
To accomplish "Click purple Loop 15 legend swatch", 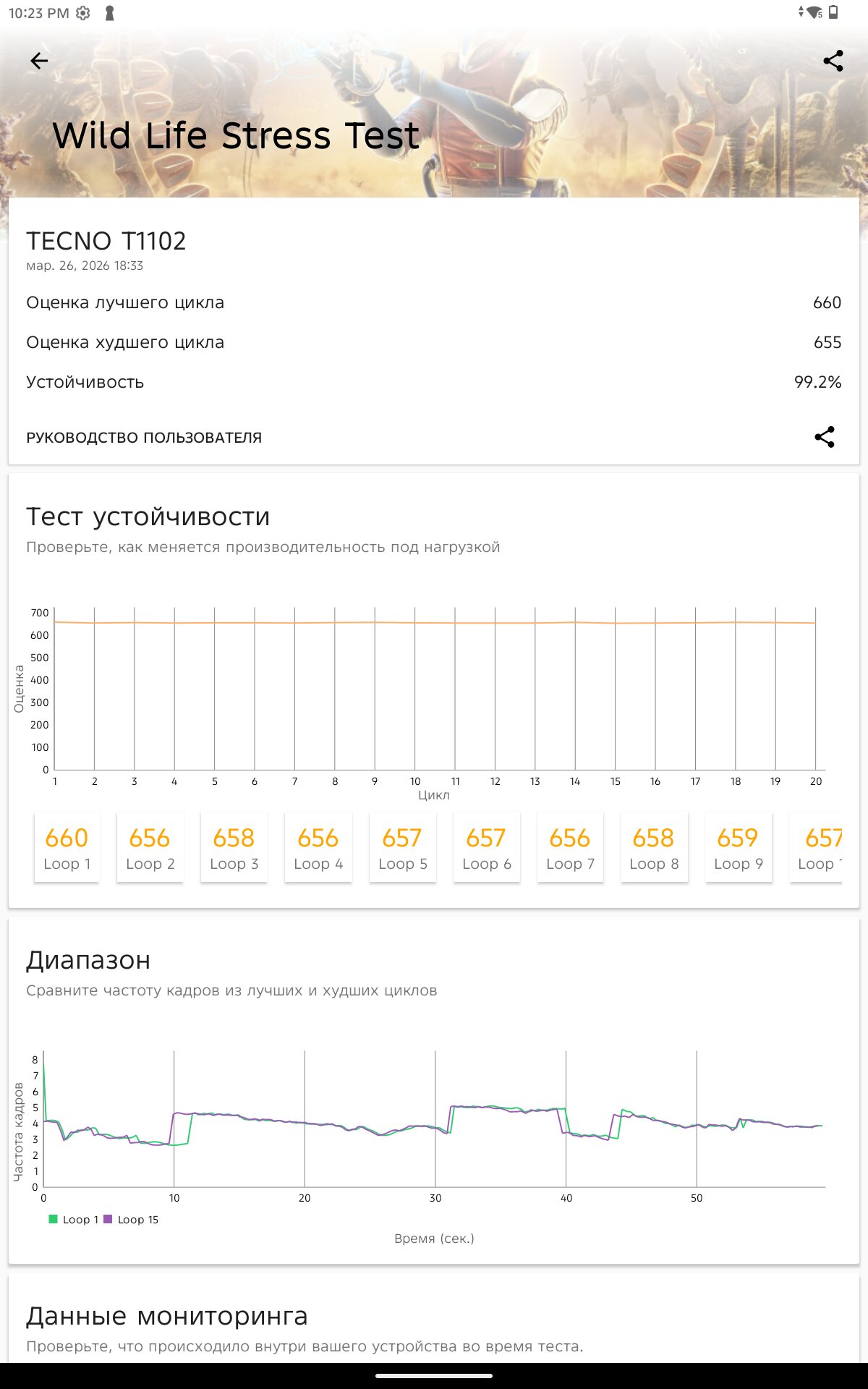I will click(108, 1219).
